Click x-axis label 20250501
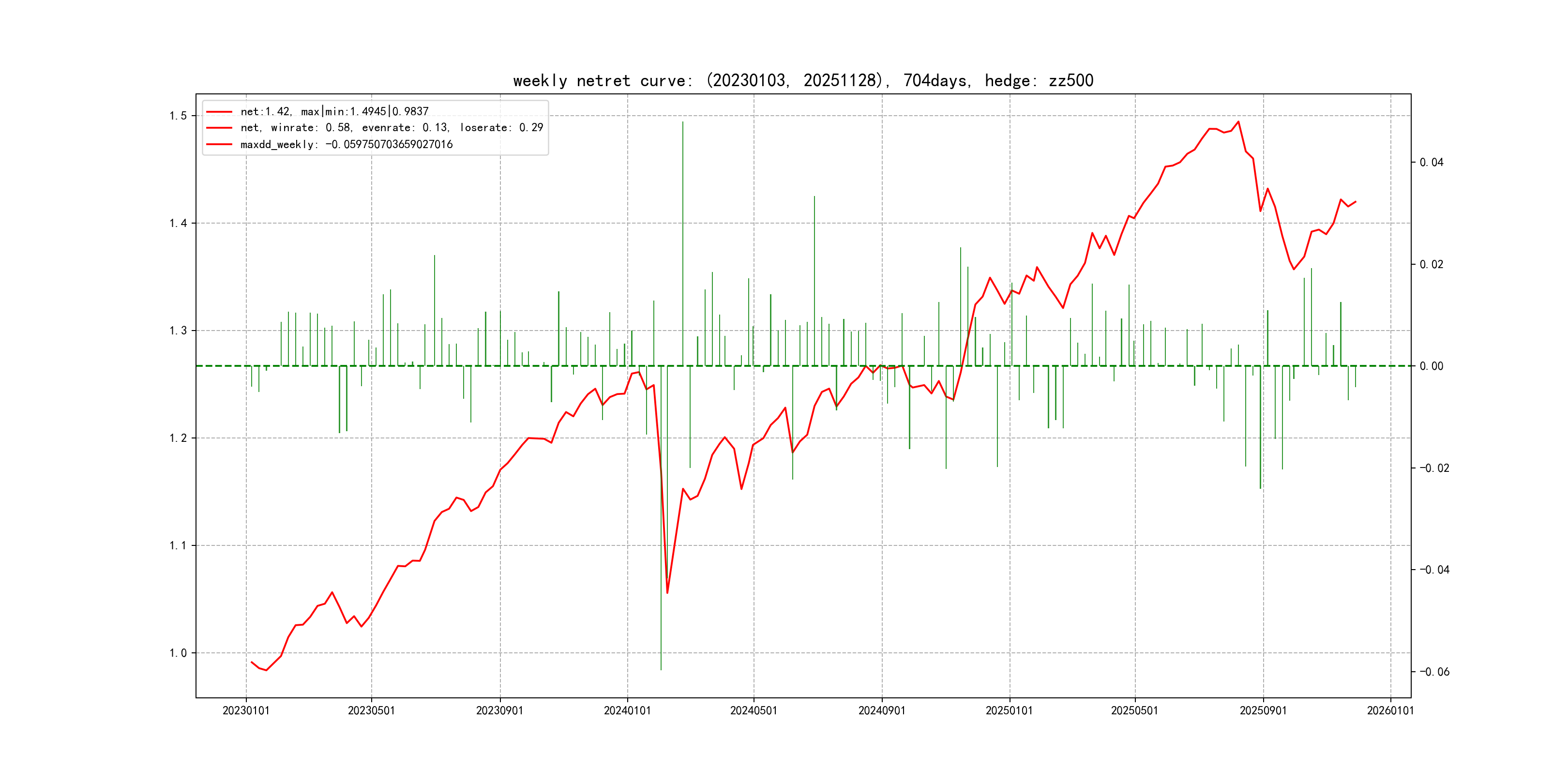 click(x=1134, y=710)
